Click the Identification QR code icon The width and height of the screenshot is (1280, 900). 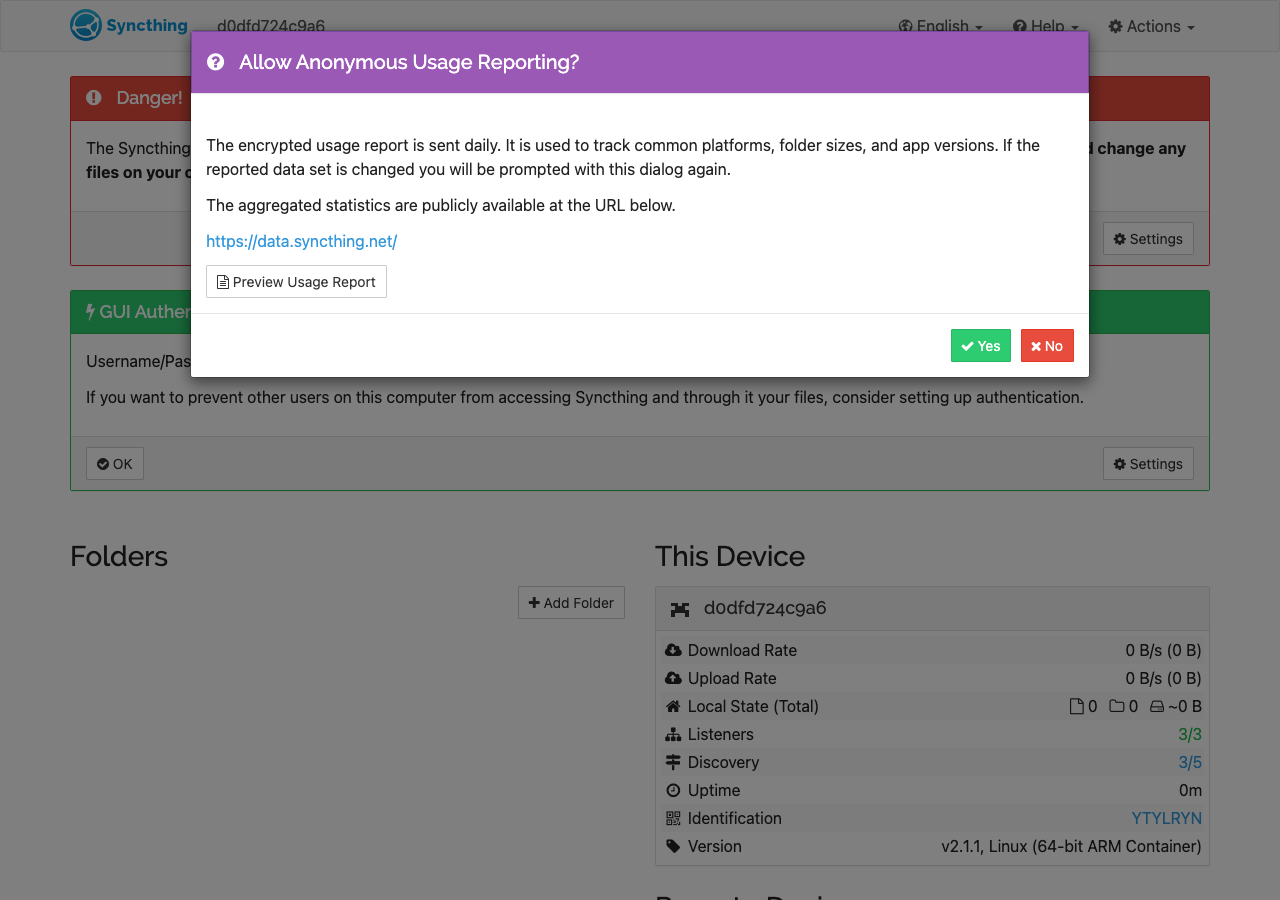673,818
